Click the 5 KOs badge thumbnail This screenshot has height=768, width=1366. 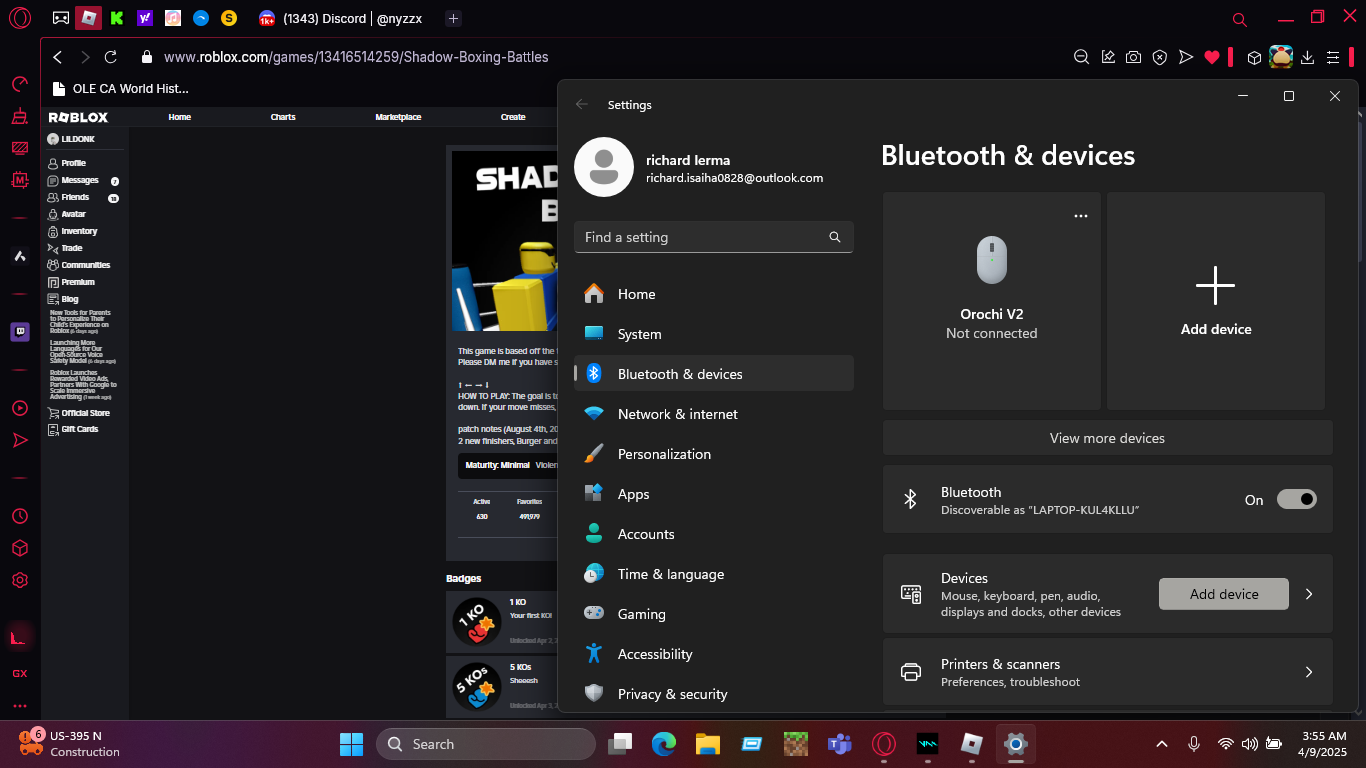coord(477,686)
